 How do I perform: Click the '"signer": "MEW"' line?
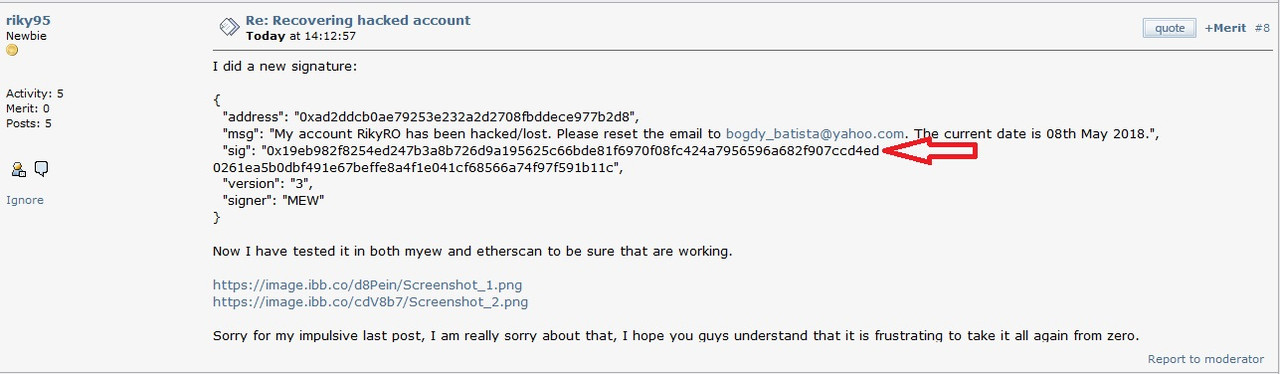point(273,200)
